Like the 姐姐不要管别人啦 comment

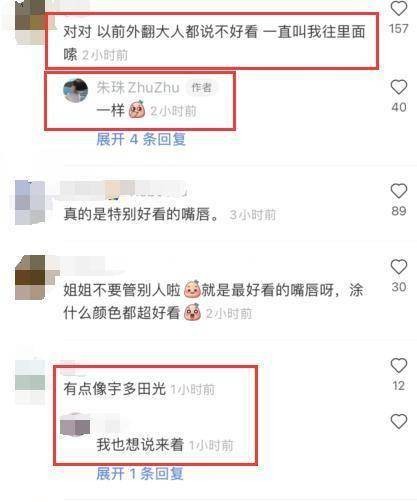399,267
